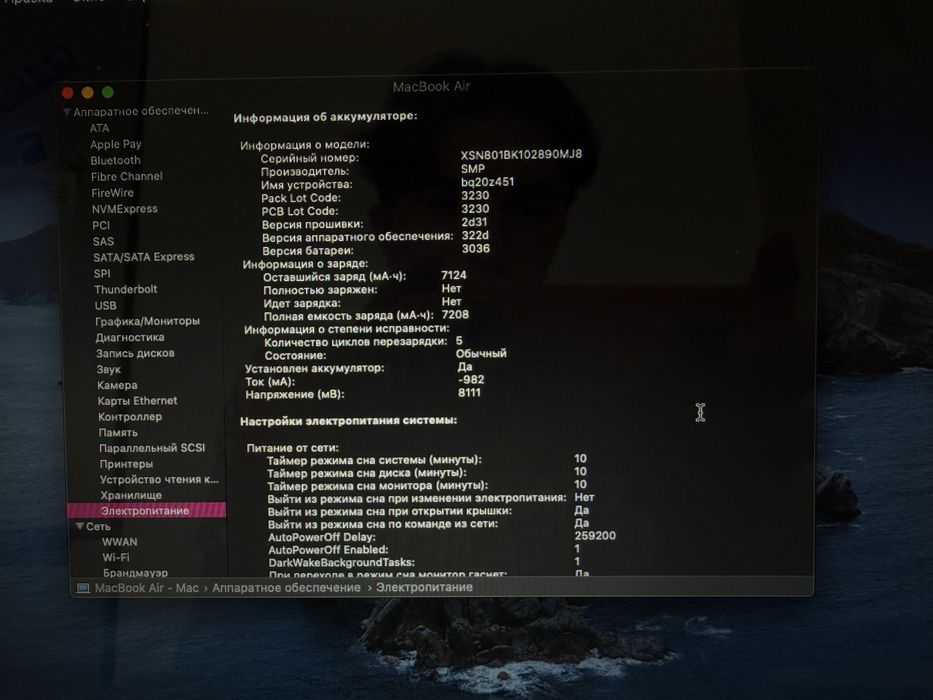Screen dimensions: 933x700
Task: Open Wi-Fi network info
Action: (115, 557)
